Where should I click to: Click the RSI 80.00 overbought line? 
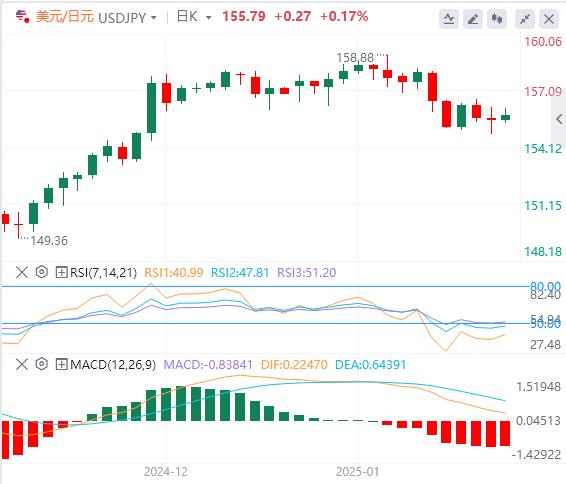pos(265,287)
